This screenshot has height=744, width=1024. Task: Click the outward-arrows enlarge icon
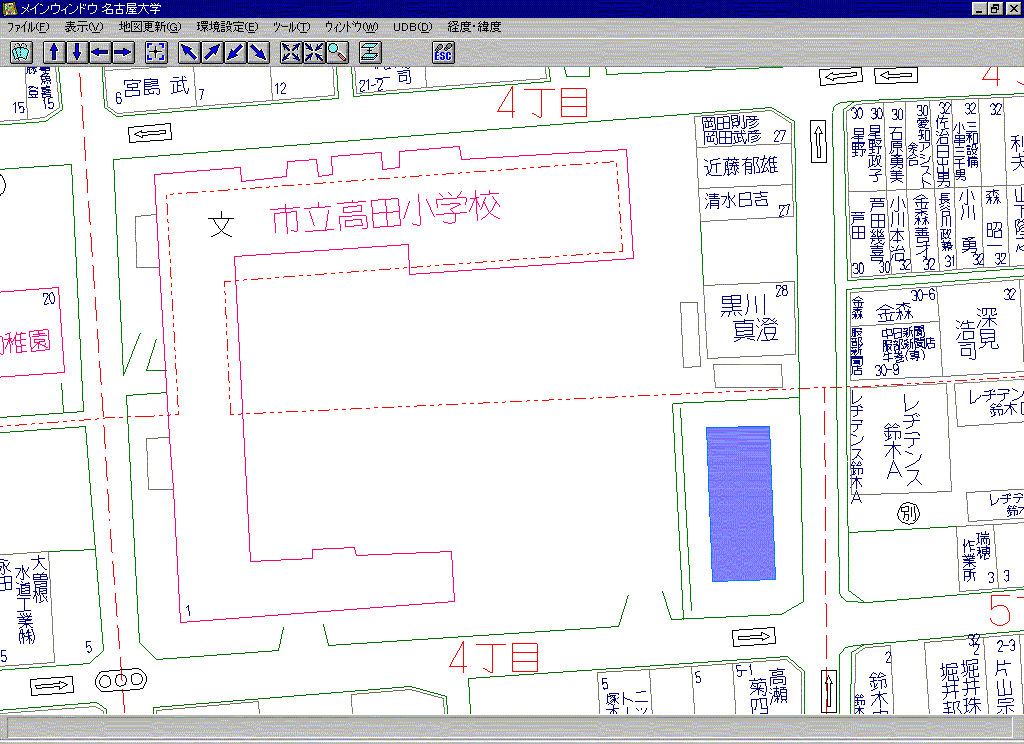[x=291, y=52]
